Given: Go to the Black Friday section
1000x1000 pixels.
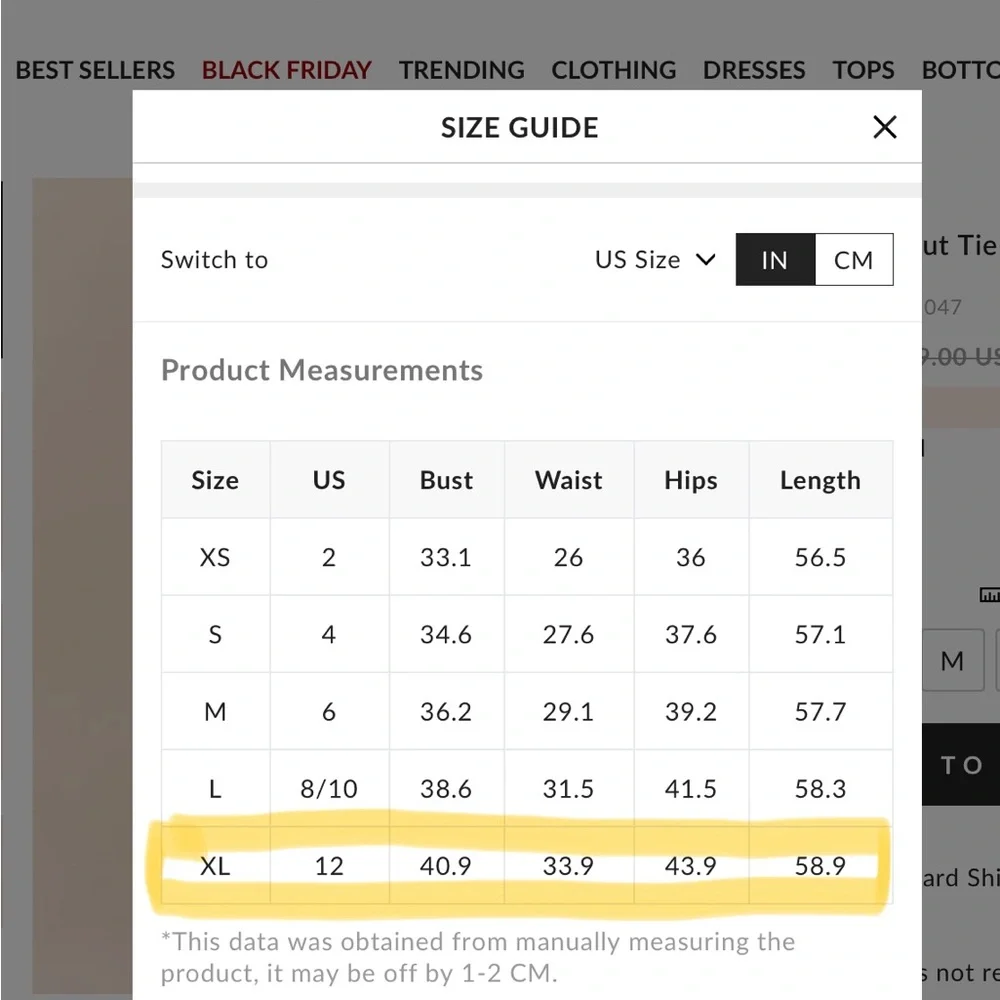Looking at the screenshot, I should (x=286, y=70).
